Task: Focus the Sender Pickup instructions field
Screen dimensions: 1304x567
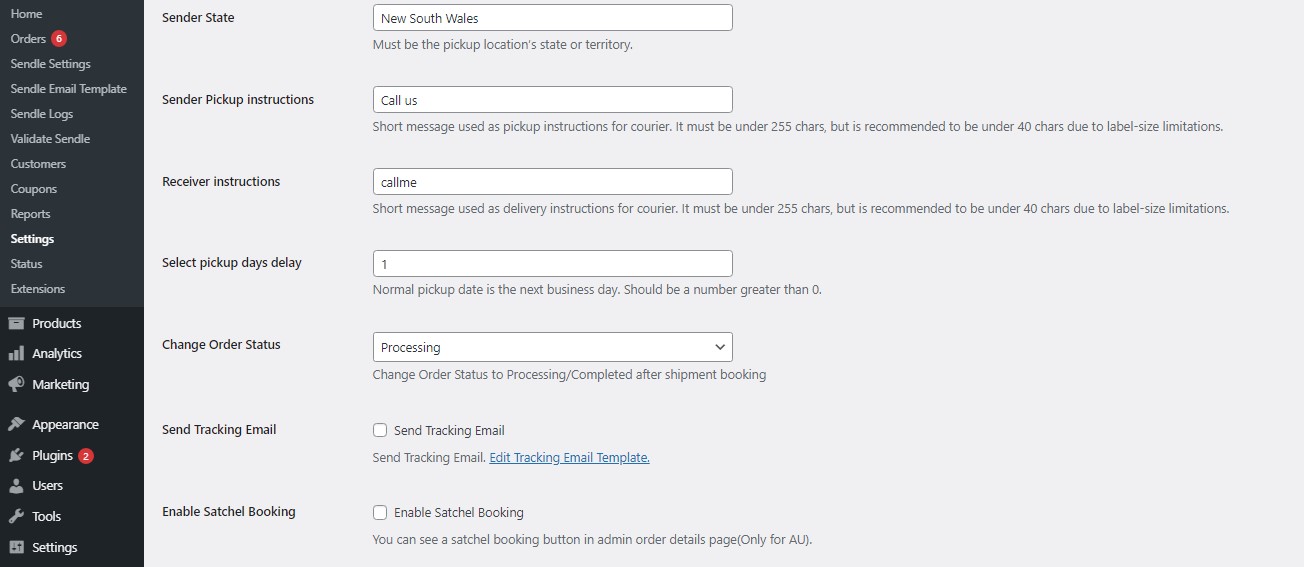Action: pyautogui.click(x=552, y=100)
